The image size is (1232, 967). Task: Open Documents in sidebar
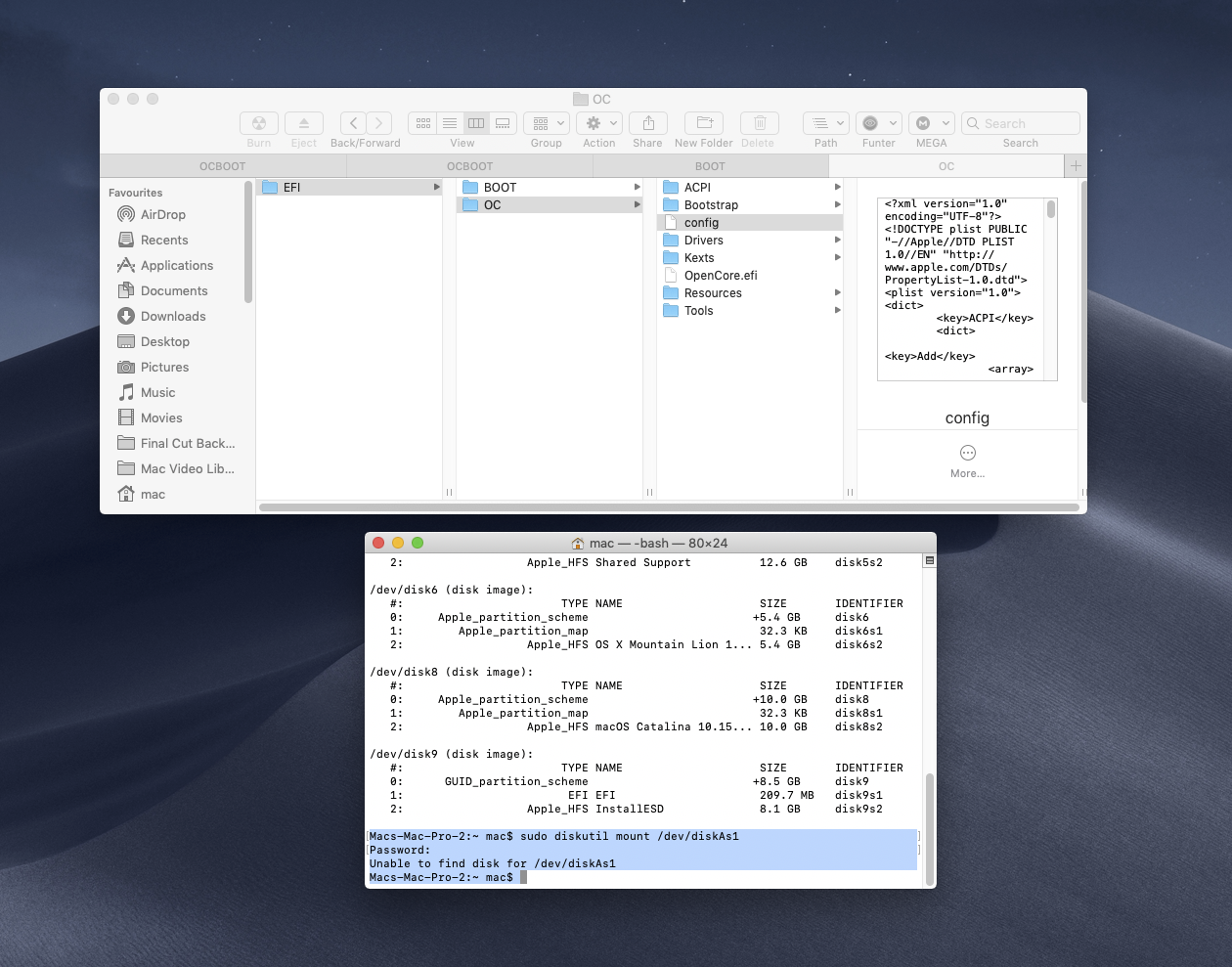click(x=173, y=290)
